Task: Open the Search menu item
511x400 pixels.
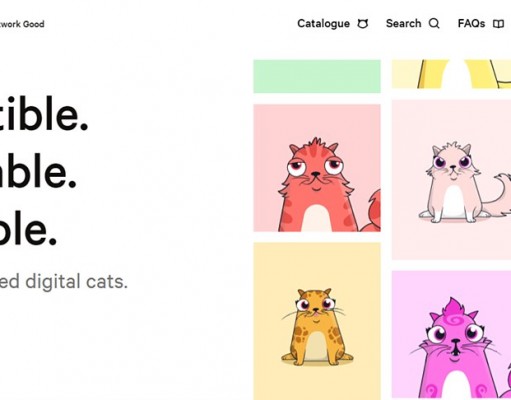Action: pyautogui.click(x=403, y=24)
